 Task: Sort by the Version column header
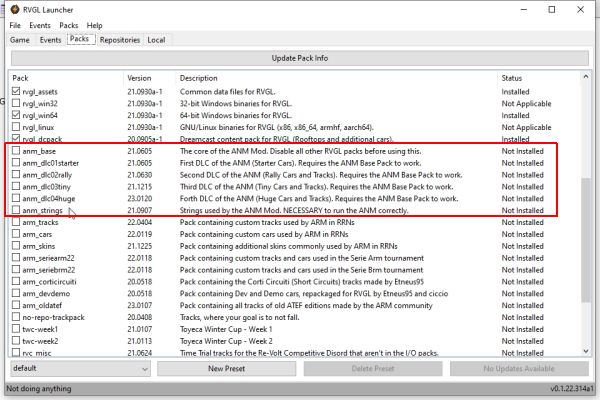click(x=150, y=78)
